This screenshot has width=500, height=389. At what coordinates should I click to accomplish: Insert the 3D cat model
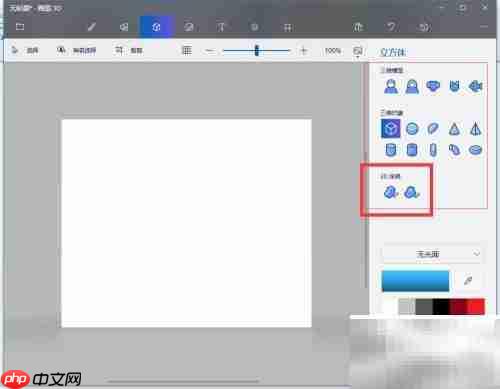point(455,87)
